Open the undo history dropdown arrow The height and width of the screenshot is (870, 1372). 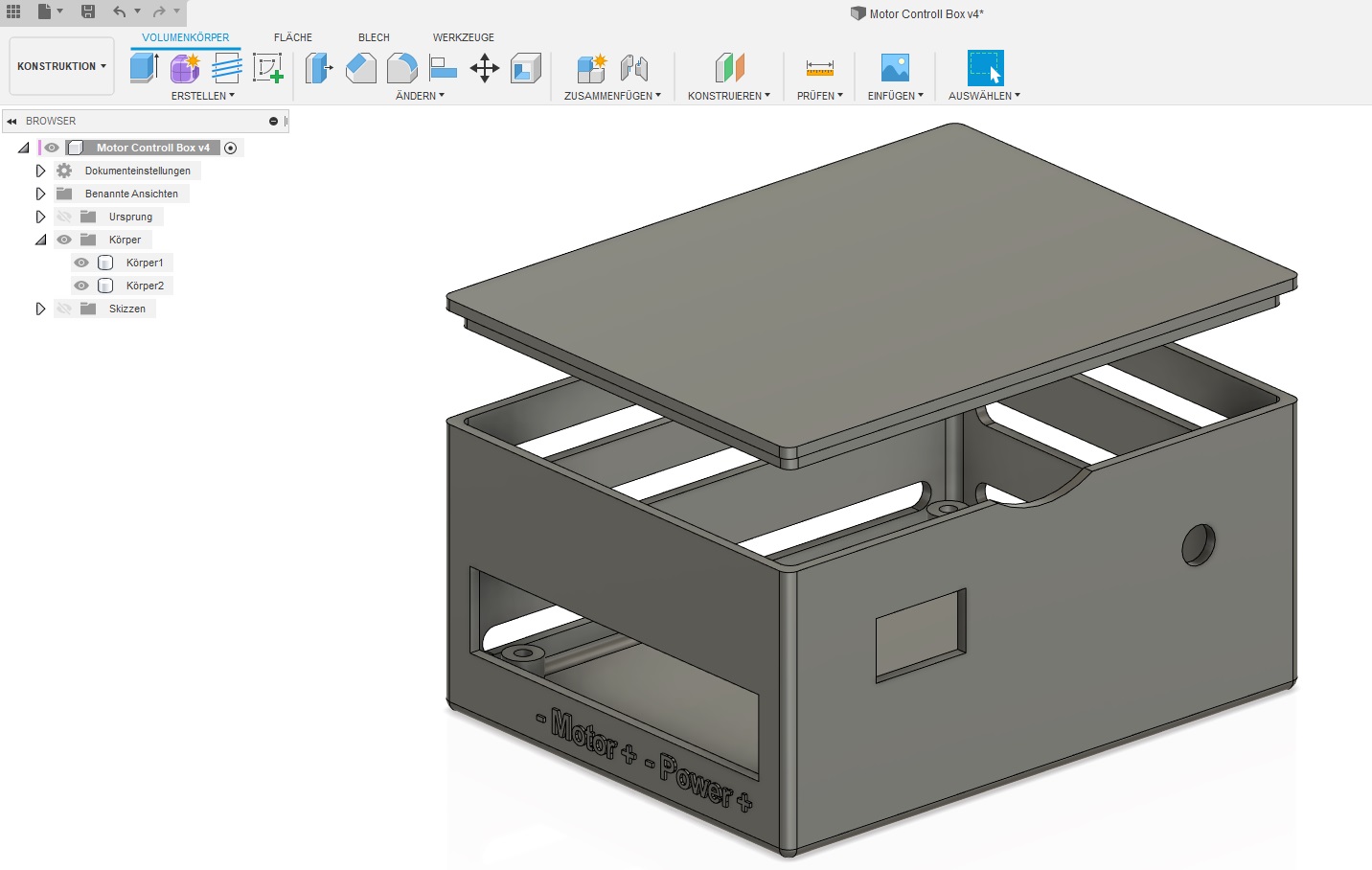(137, 11)
